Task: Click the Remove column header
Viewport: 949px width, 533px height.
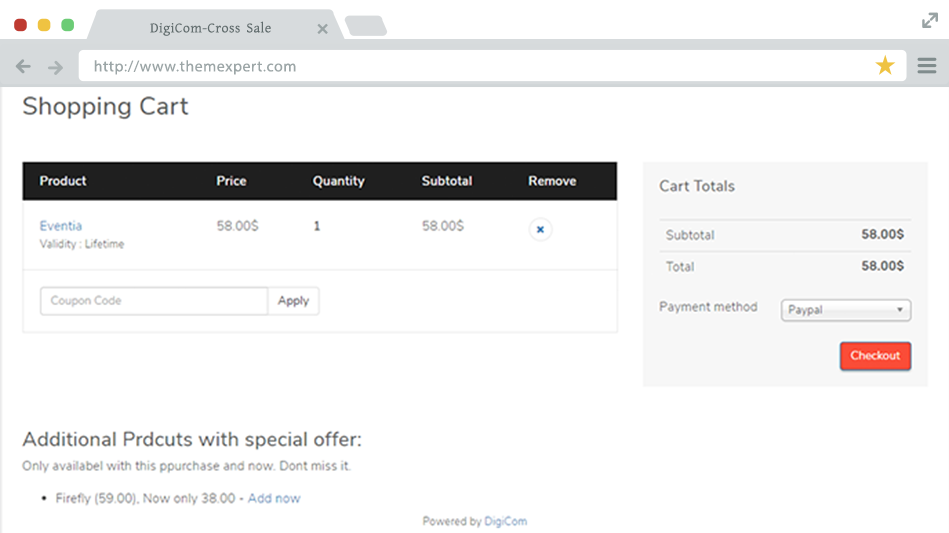Action: tap(552, 181)
